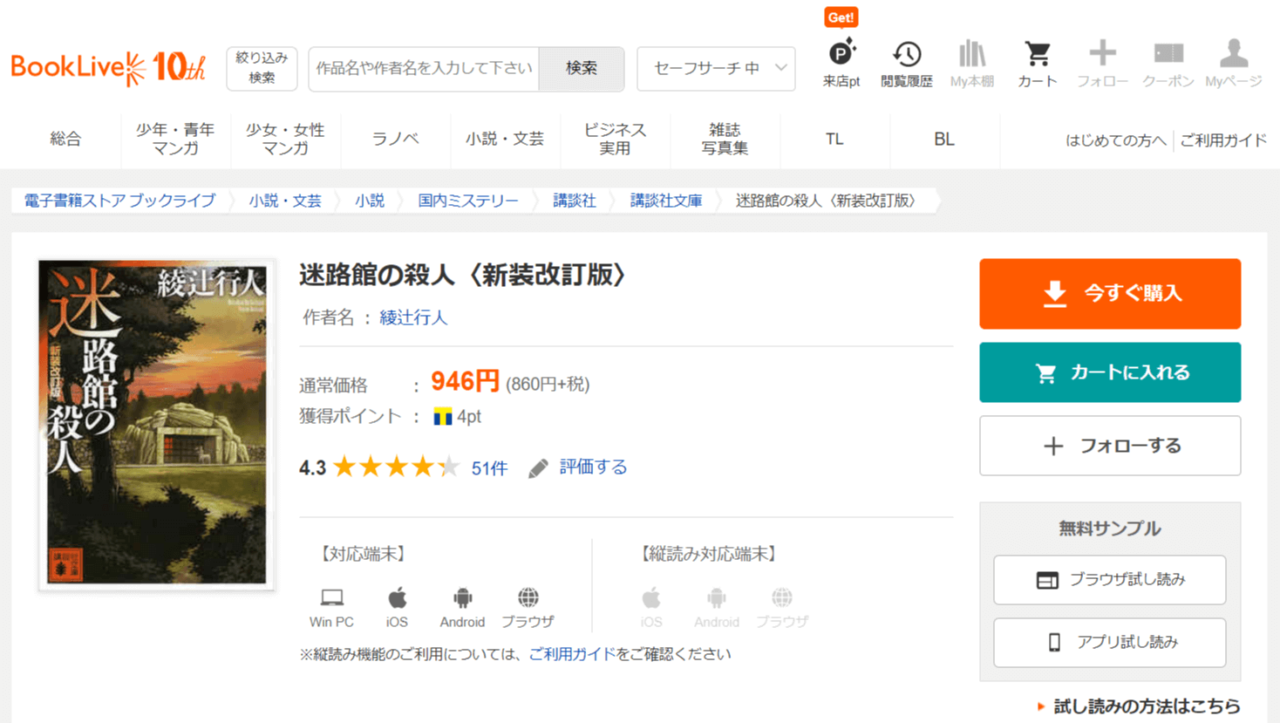Expand the セーフサーチ 中 dropdown

click(x=716, y=69)
